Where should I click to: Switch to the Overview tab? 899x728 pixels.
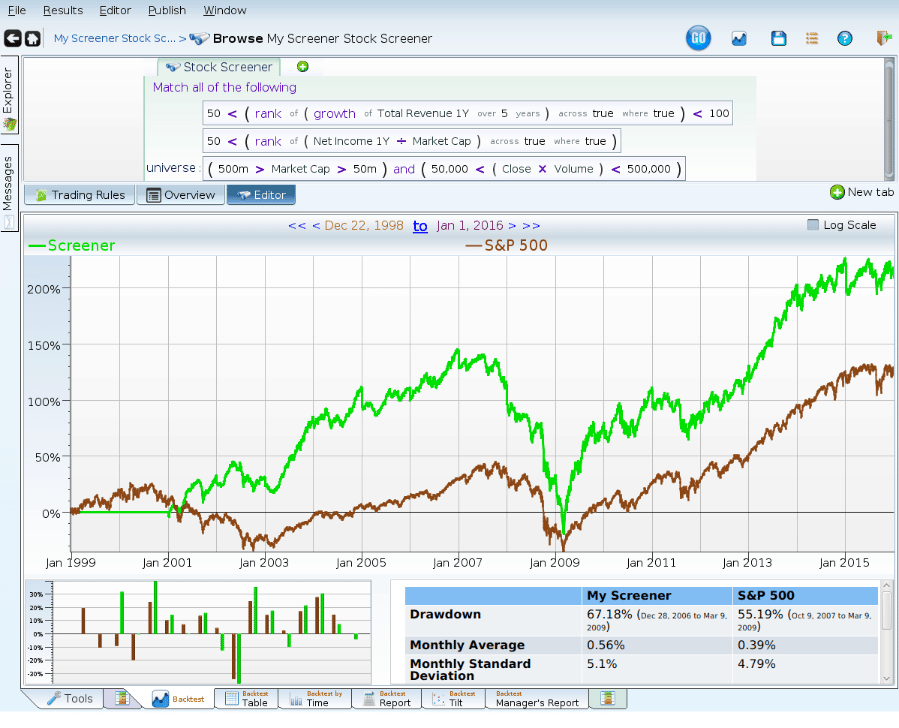pos(181,195)
